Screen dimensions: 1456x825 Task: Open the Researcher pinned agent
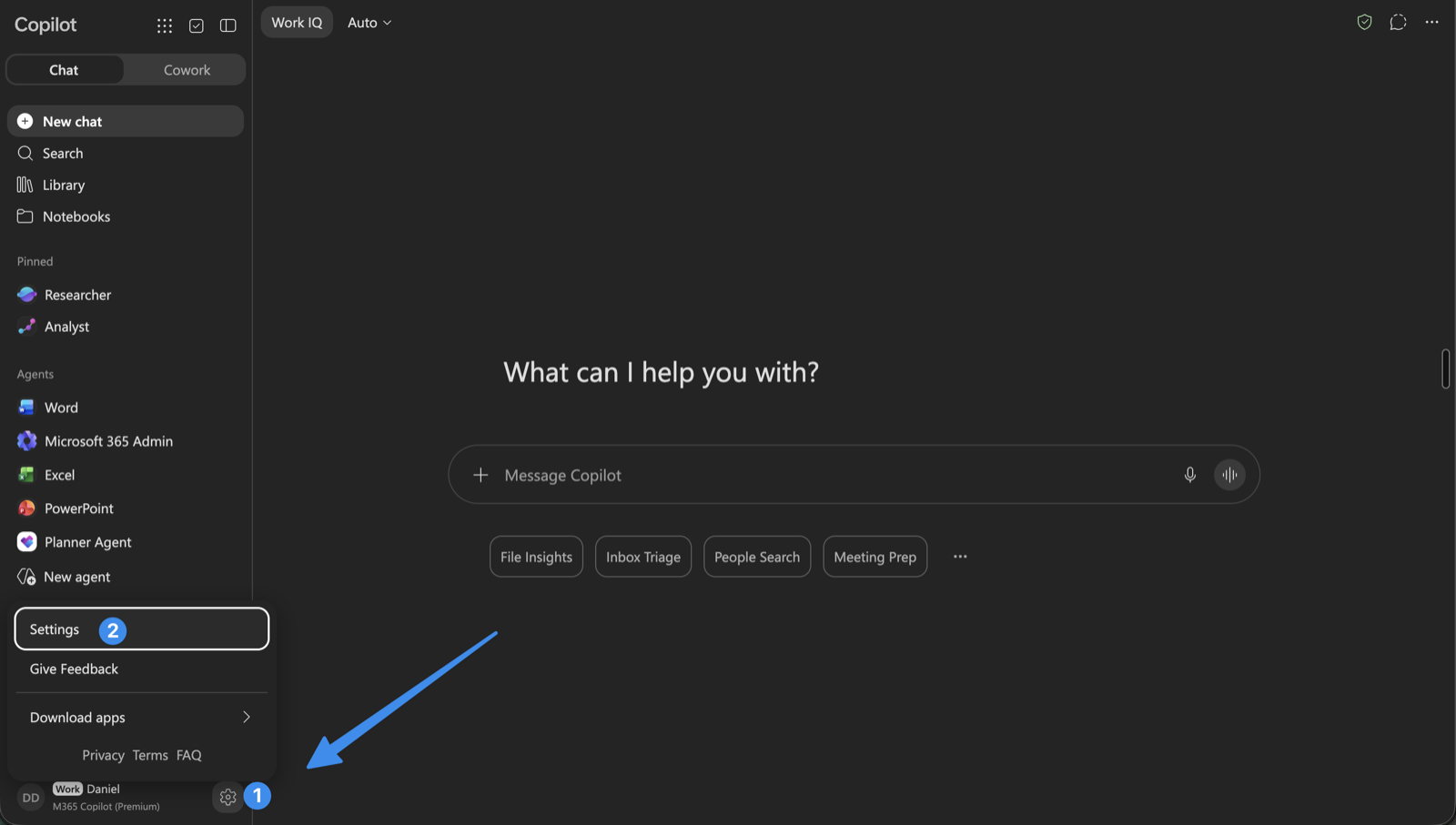(126, 295)
